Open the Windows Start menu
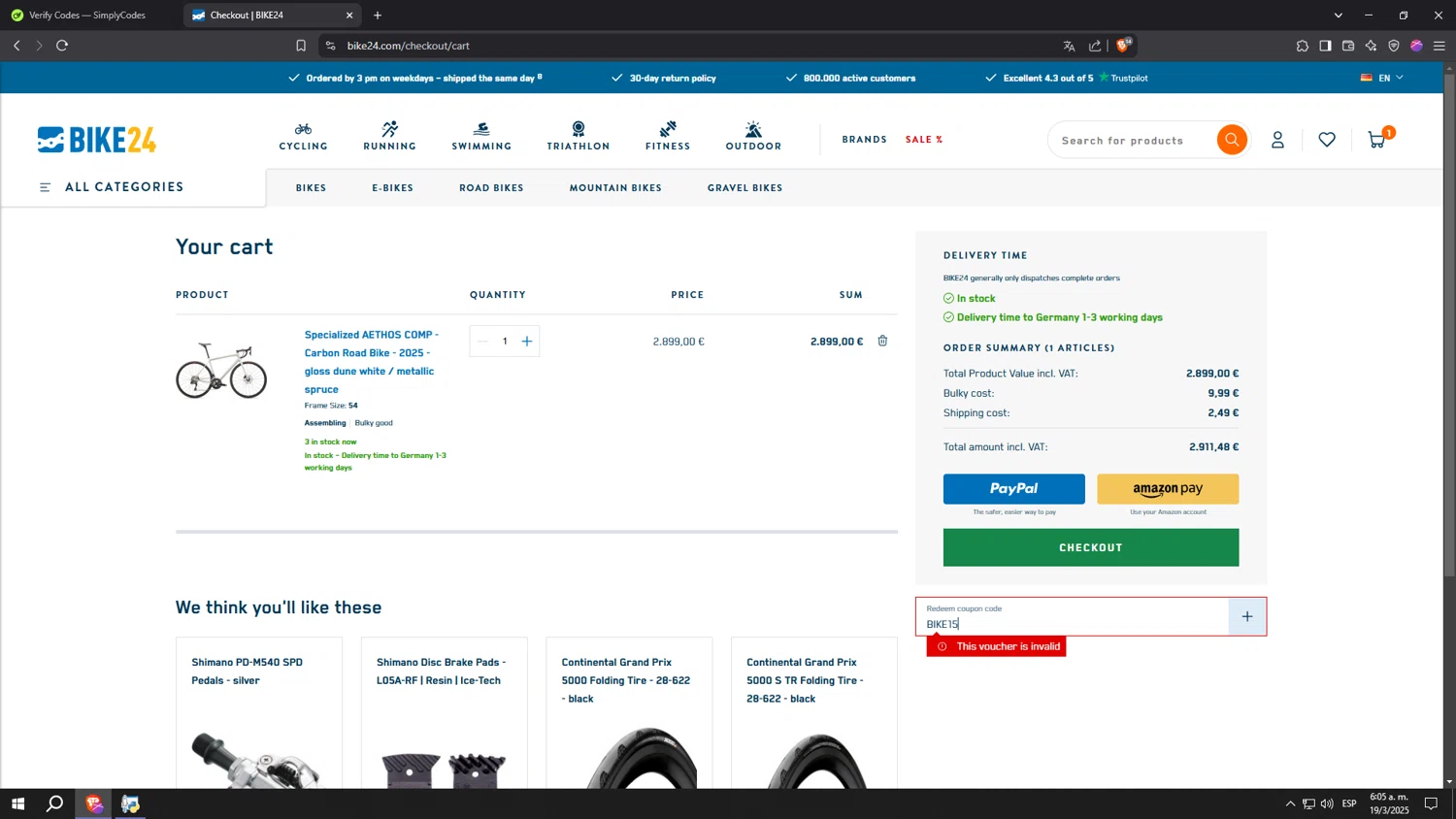 pyautogui.click(x=17, y=803)
